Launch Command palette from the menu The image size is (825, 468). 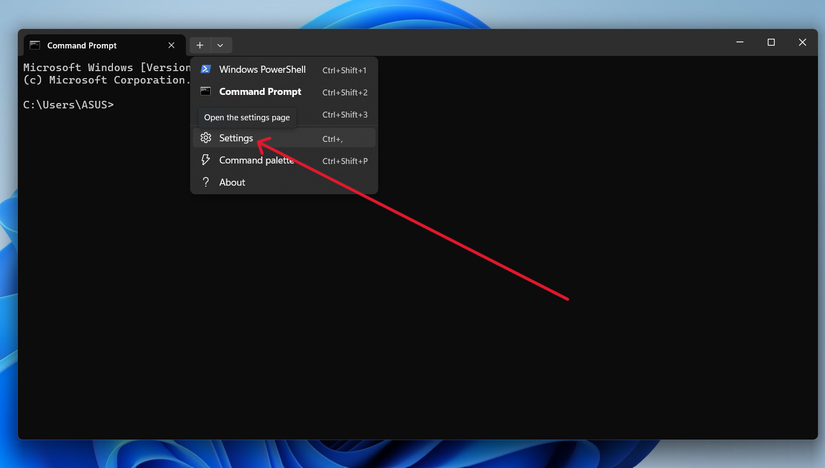point(256,160)
